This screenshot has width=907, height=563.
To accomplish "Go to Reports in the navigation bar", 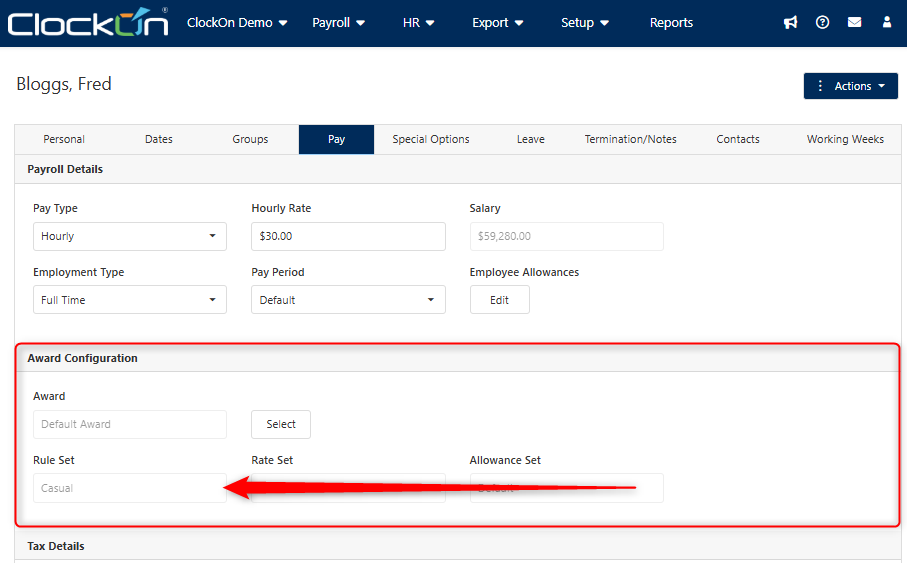I will coord(671,23).
